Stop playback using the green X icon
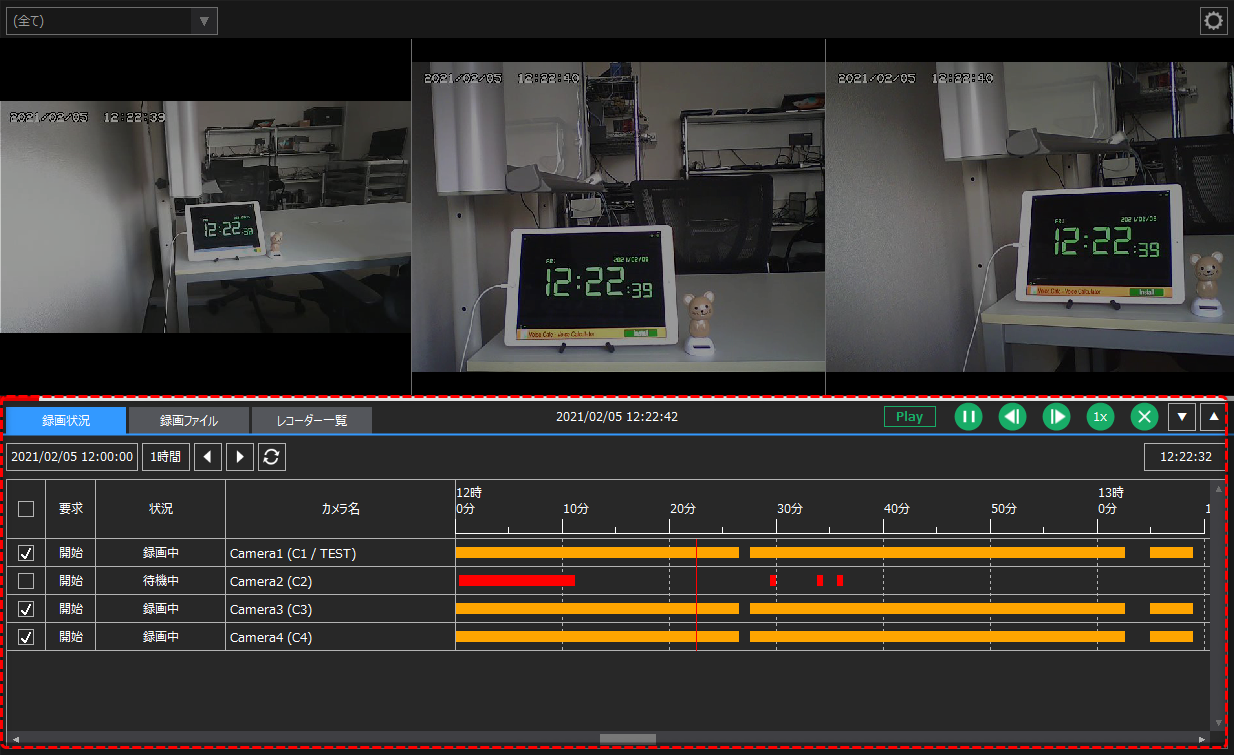Screen dimensions: 1234x755 [1144, 417]
